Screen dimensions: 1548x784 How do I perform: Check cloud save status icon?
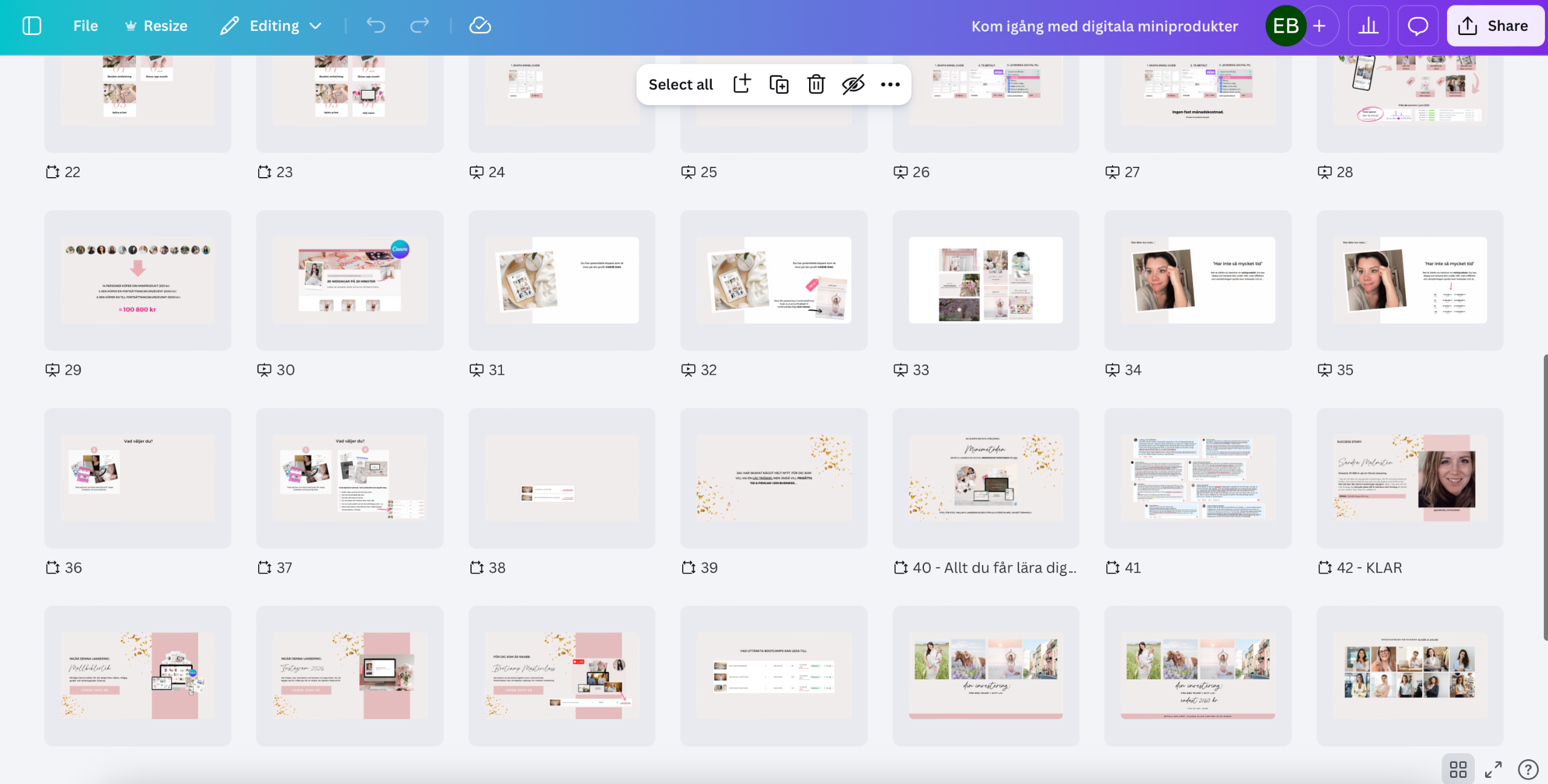(x=480, y=26)
